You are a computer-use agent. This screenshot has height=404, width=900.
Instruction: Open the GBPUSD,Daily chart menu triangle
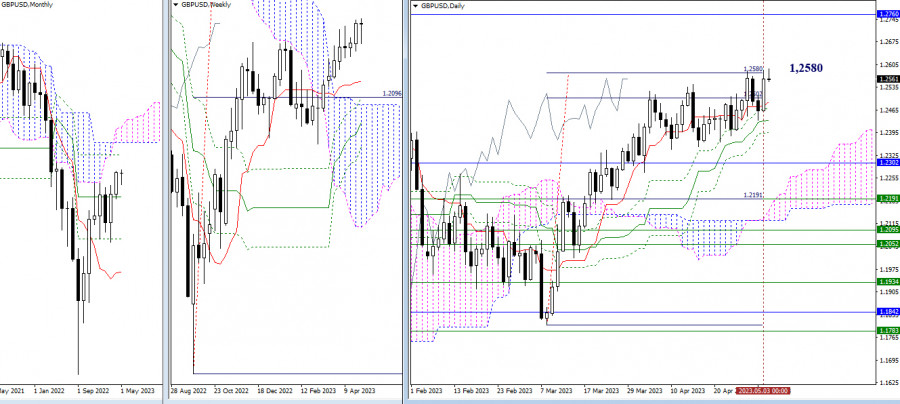pyautogui.click(x=416, y=5)
